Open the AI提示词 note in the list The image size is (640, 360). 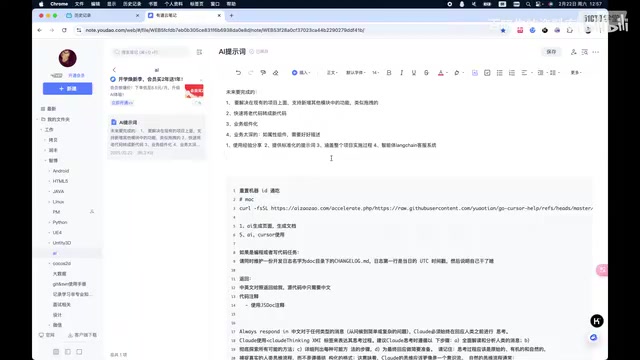pyautogui.click(x=156, y=137)
